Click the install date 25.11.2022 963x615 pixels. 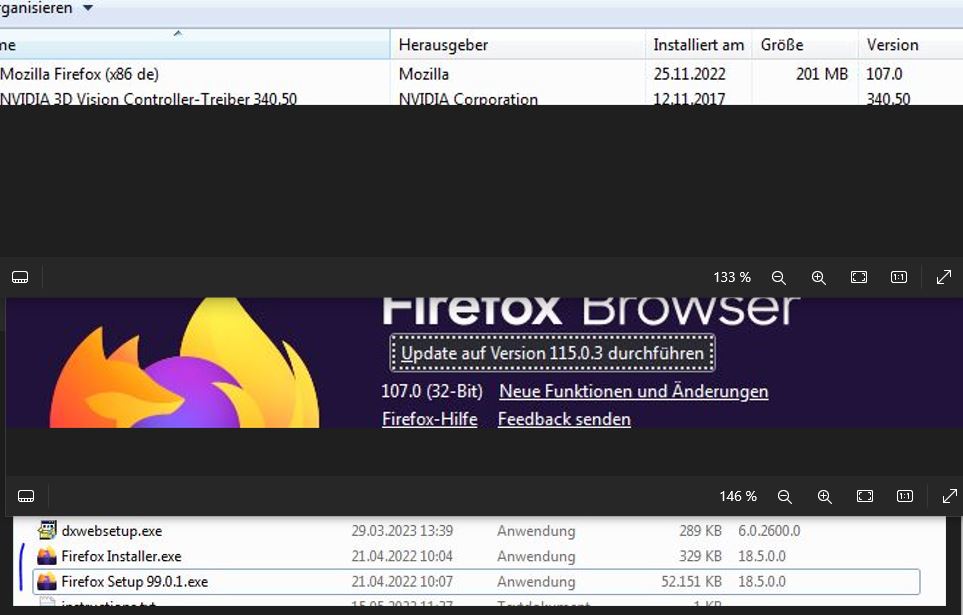pyautogui.click(x=689, y=74)
